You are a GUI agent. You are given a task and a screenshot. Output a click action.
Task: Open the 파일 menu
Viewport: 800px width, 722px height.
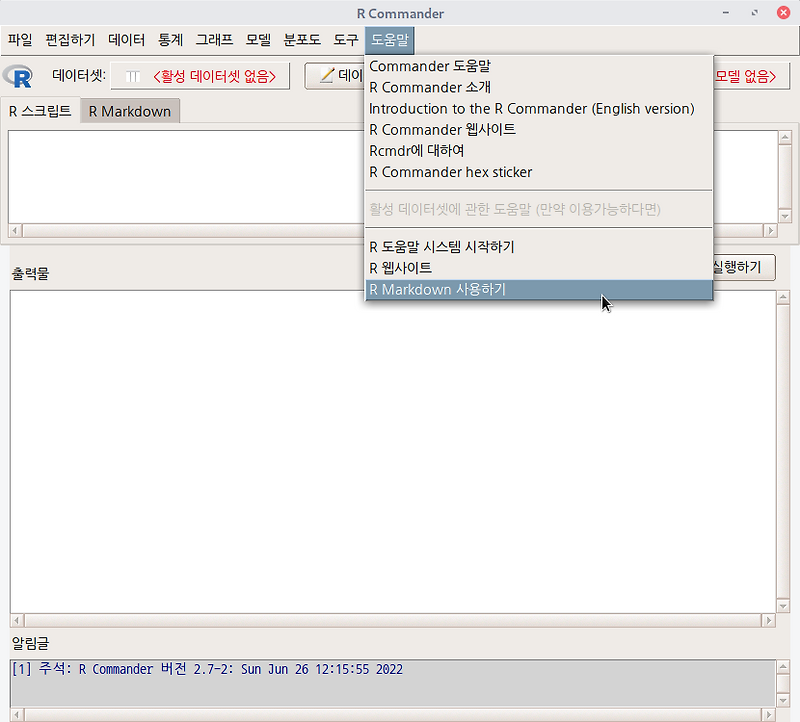[x=20, y=39]
